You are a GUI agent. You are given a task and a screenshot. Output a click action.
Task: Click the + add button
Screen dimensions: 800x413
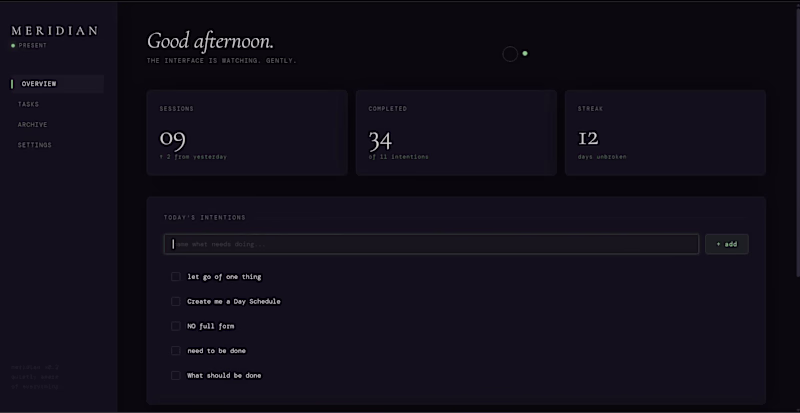click(727, 244)
